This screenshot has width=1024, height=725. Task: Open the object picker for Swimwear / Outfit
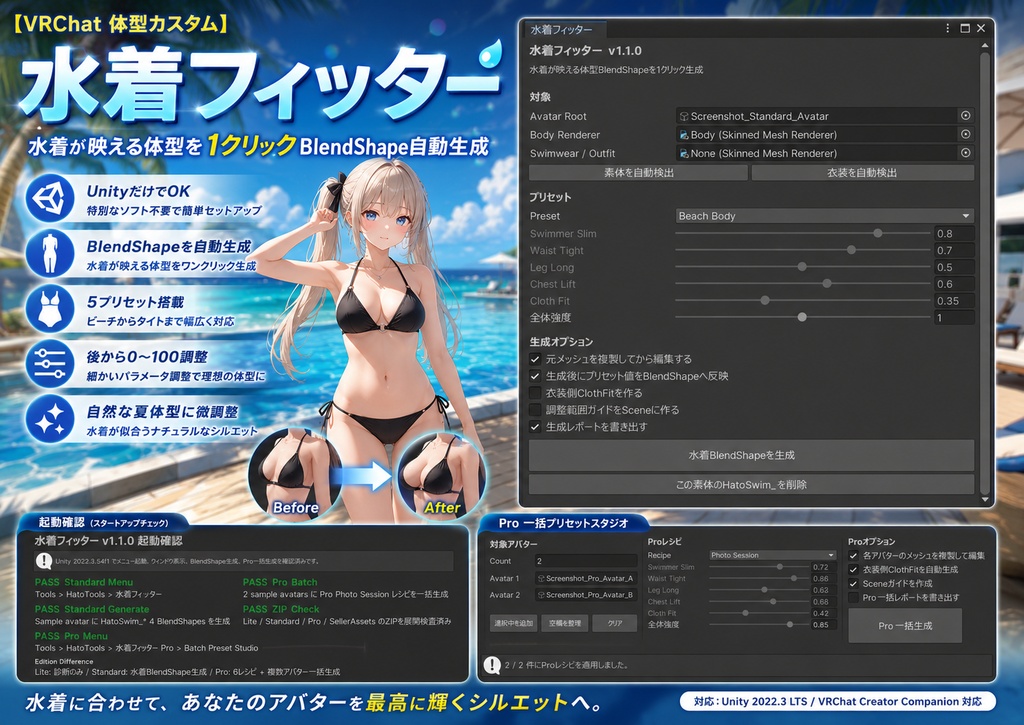pyautogui.click(x=965, y=153)
